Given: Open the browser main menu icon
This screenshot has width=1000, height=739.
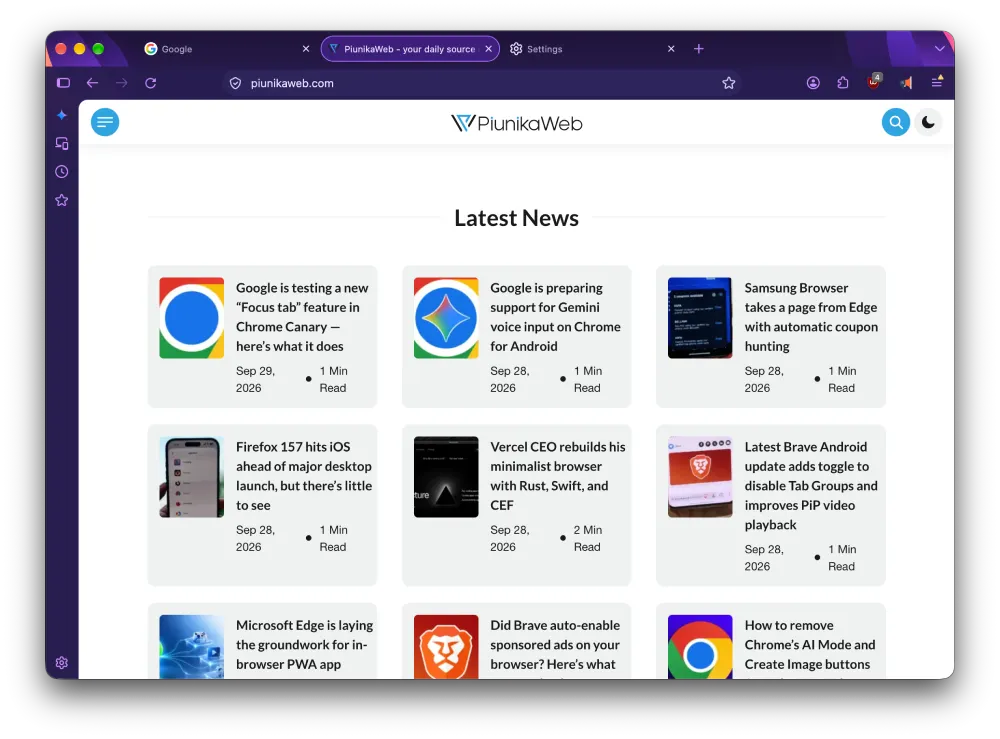Looking at the screenshot, I should pos(937,82).
